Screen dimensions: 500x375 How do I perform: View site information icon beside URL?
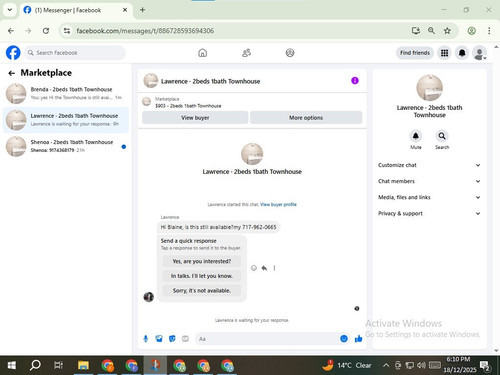pos(67,31)
